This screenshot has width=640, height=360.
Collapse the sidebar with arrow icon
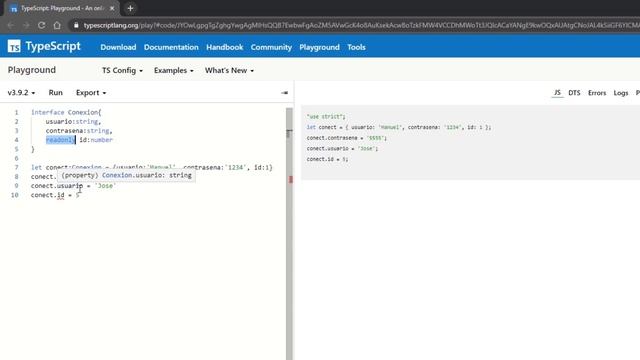point(284,93)
